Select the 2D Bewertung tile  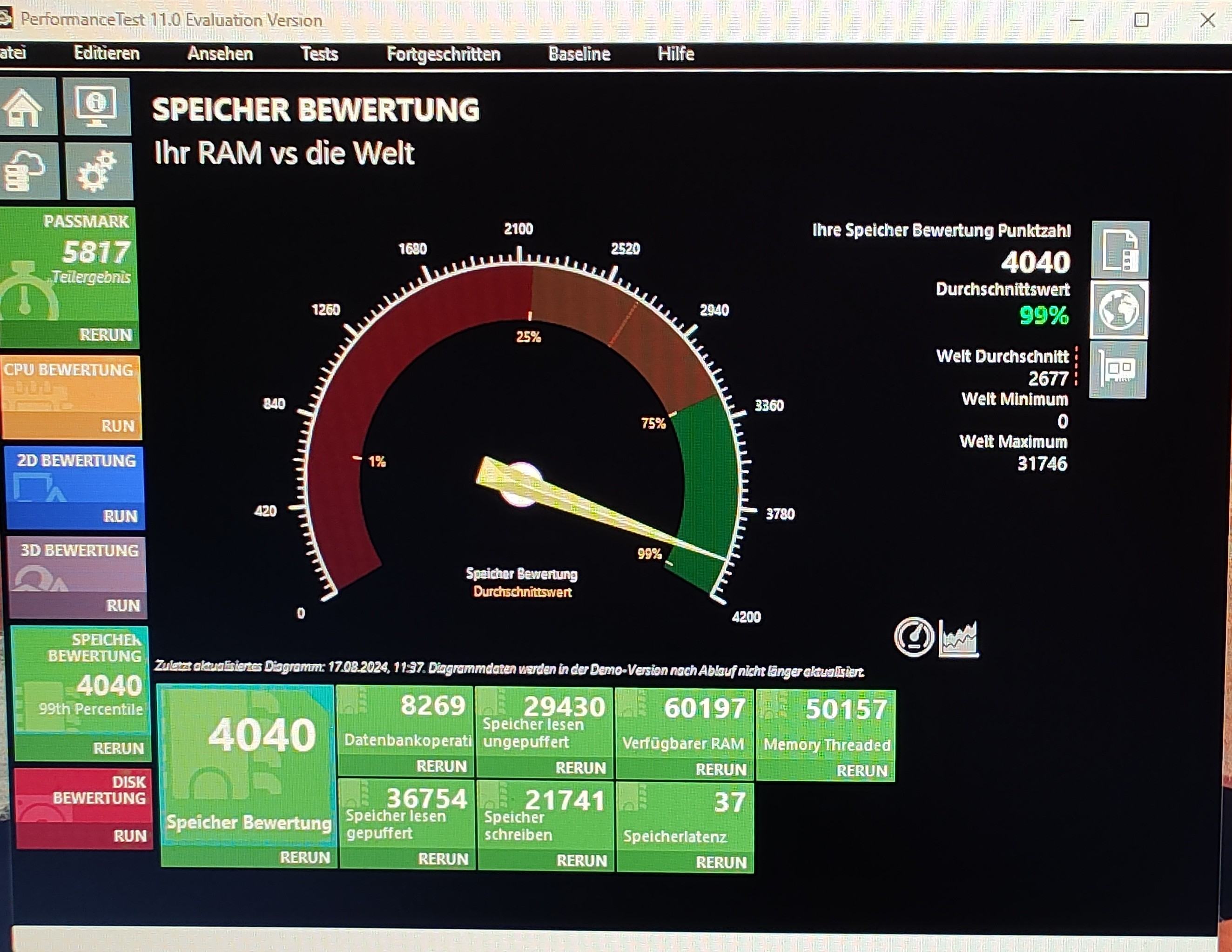(76, 479)
